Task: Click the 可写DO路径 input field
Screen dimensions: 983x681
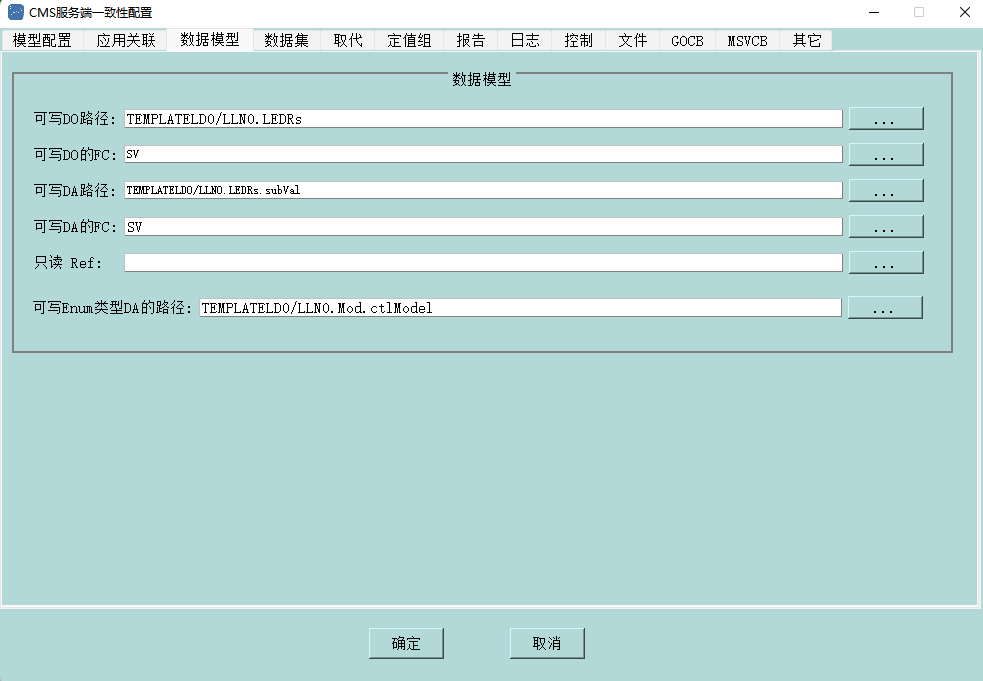Action: coord(483,119)
